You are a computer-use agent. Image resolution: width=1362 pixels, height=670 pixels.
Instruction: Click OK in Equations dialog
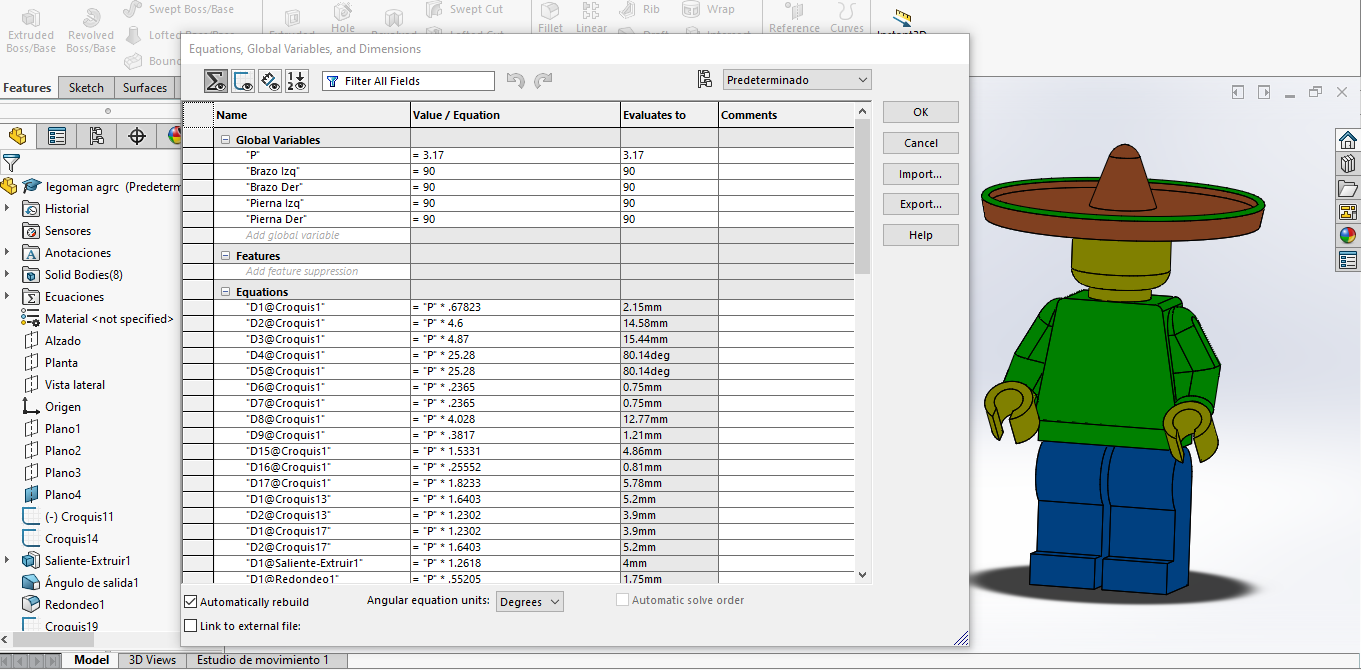pyautogui.click(x=921, y=112)
